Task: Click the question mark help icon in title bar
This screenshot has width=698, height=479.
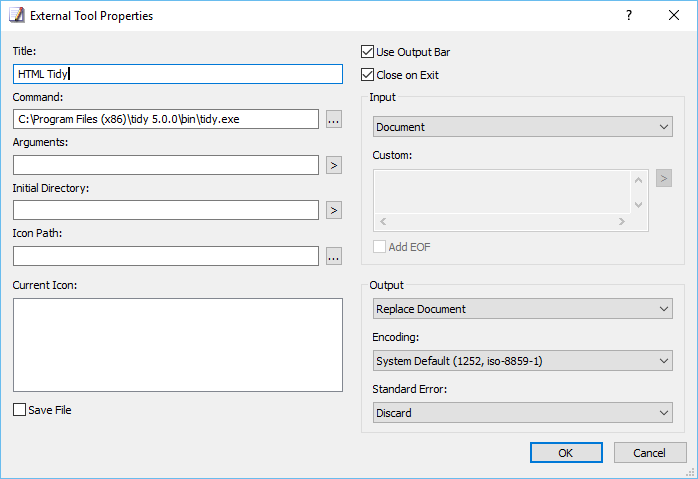Action: click(629, 16)
